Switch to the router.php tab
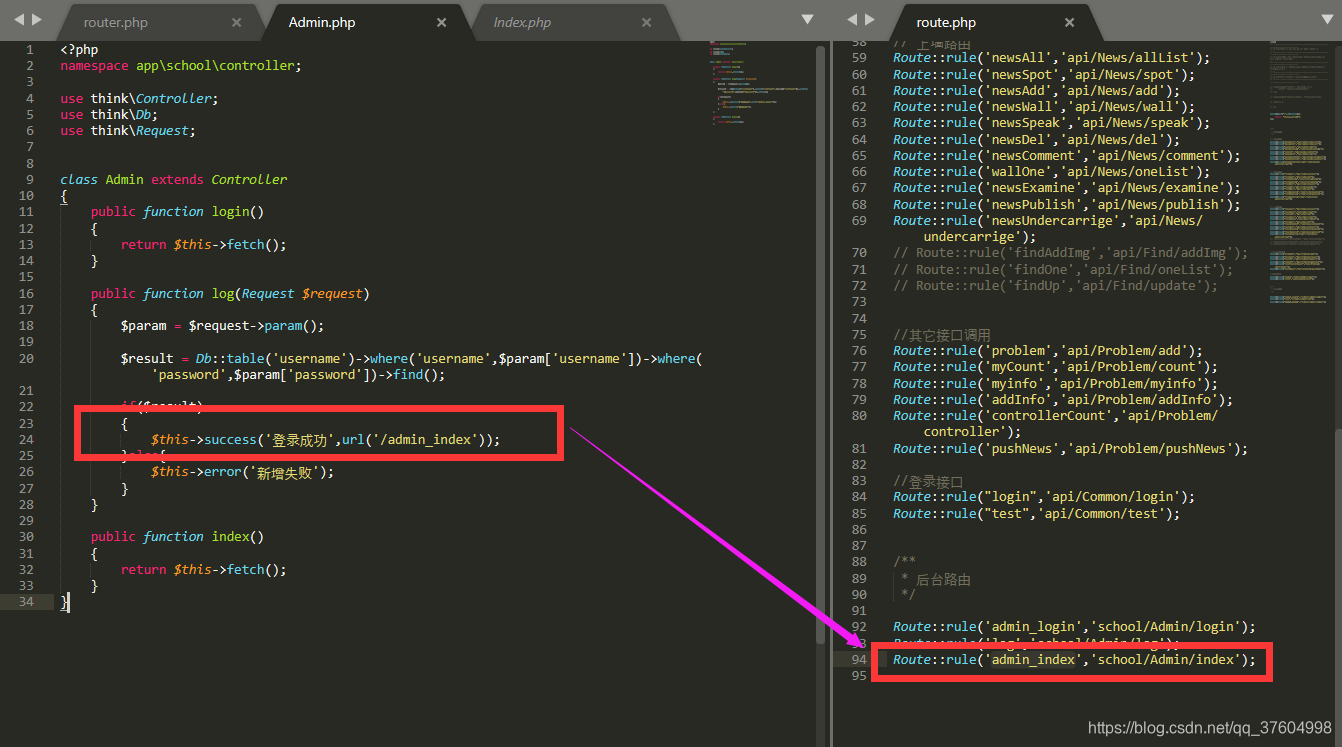The height and width of the screenshot is (747, 1342). click(x=115, y=22)
